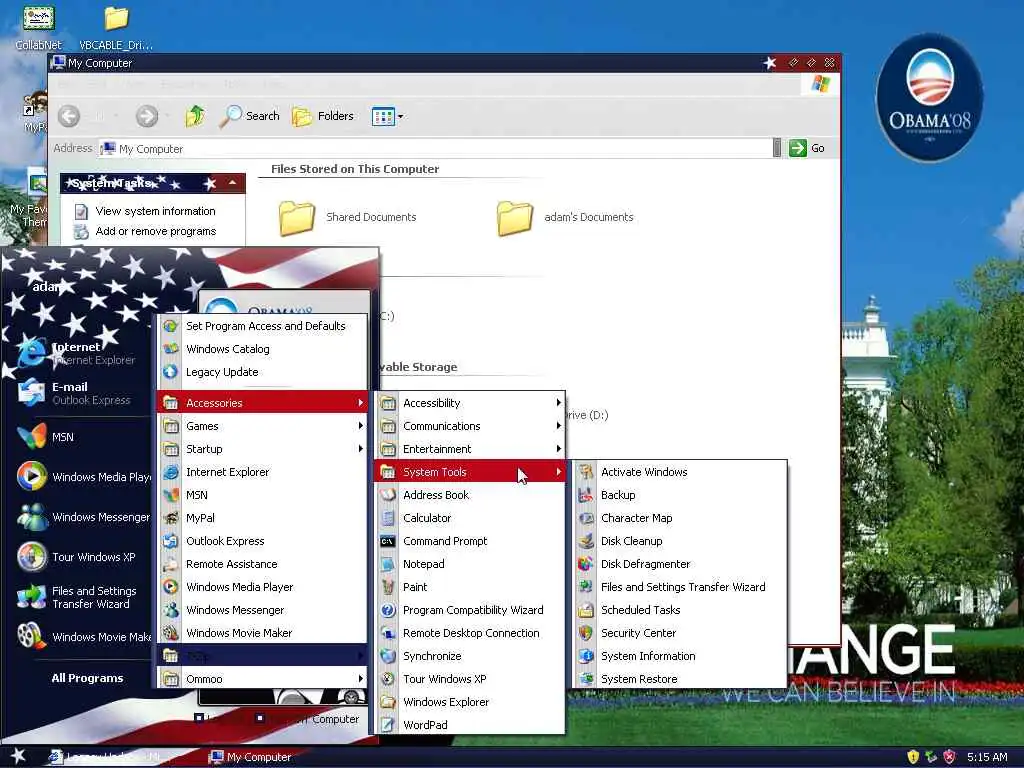This screenshot has height=768, width=1024.
Task: Click View system information link
Action: point(155,211)
